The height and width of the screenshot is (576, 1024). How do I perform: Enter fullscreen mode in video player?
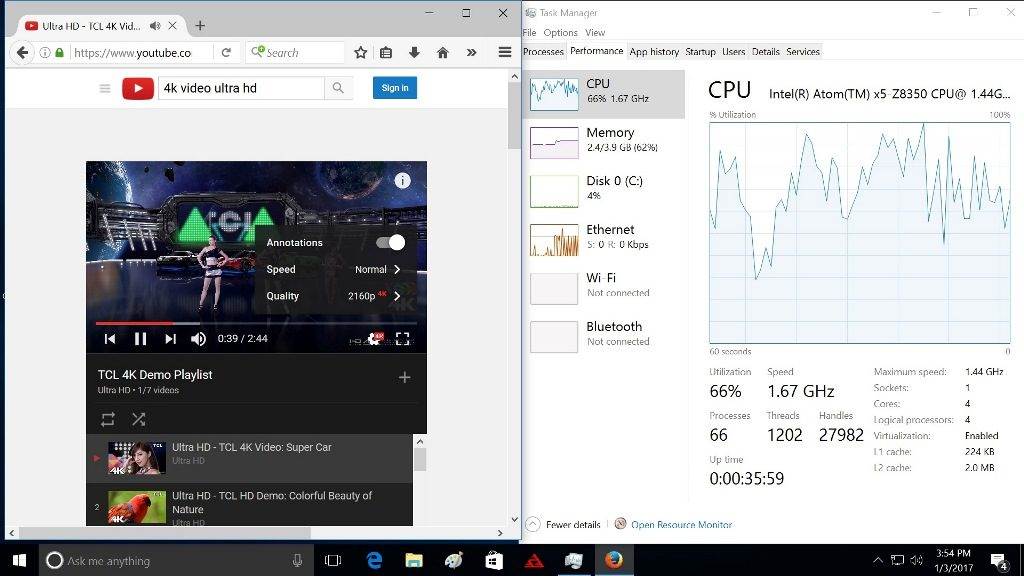point(402,339)
